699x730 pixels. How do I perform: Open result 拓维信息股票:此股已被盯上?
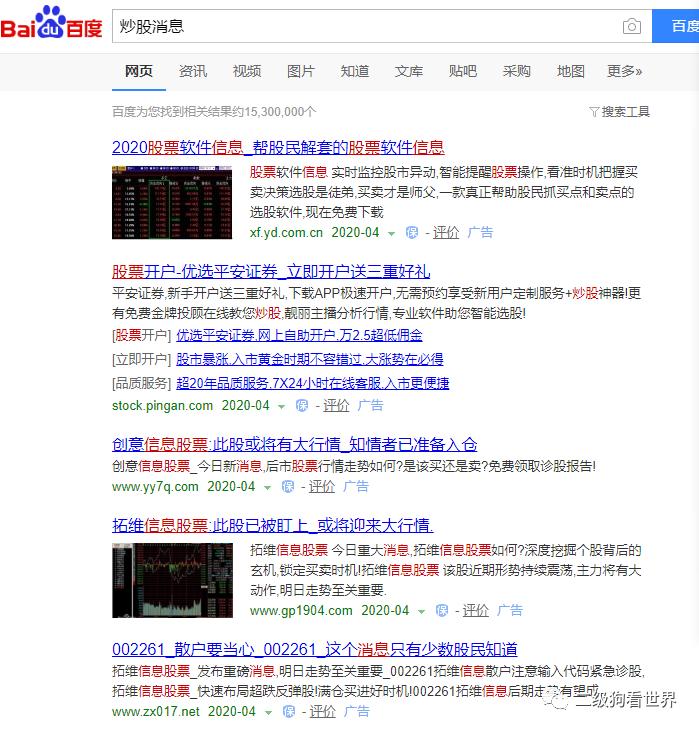272,525
